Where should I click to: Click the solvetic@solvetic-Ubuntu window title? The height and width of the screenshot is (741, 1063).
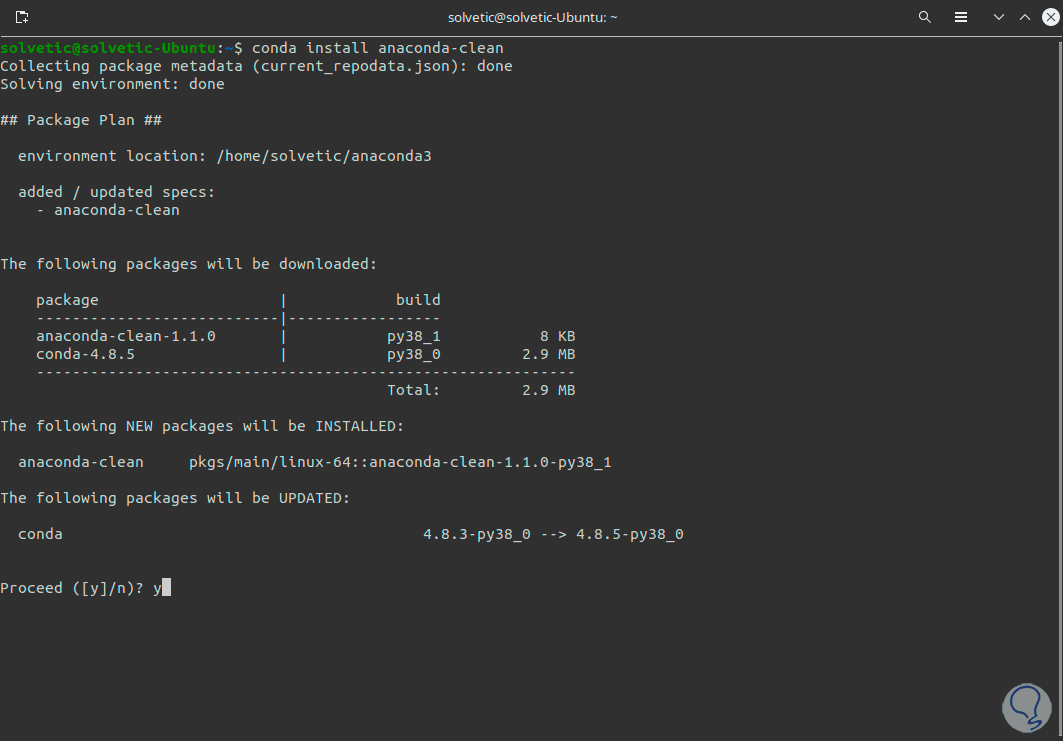tap(530, 17)
